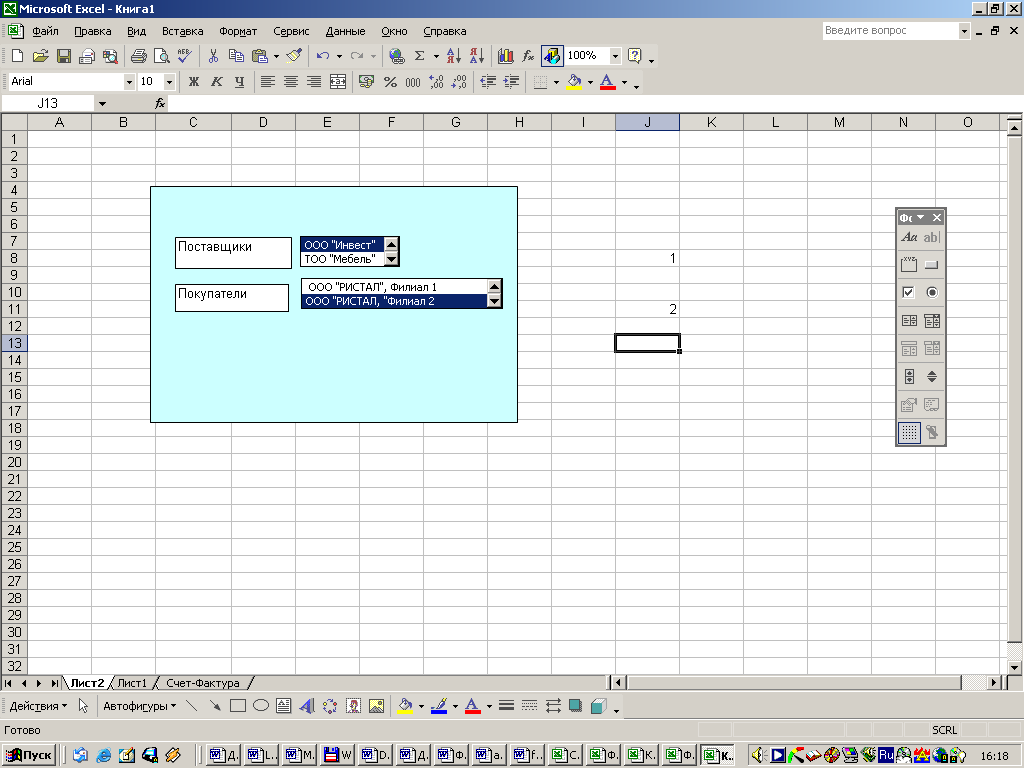Click the Покупатели label box
This screenshot has height=768, width=1024.
click(x=232, y=298)
